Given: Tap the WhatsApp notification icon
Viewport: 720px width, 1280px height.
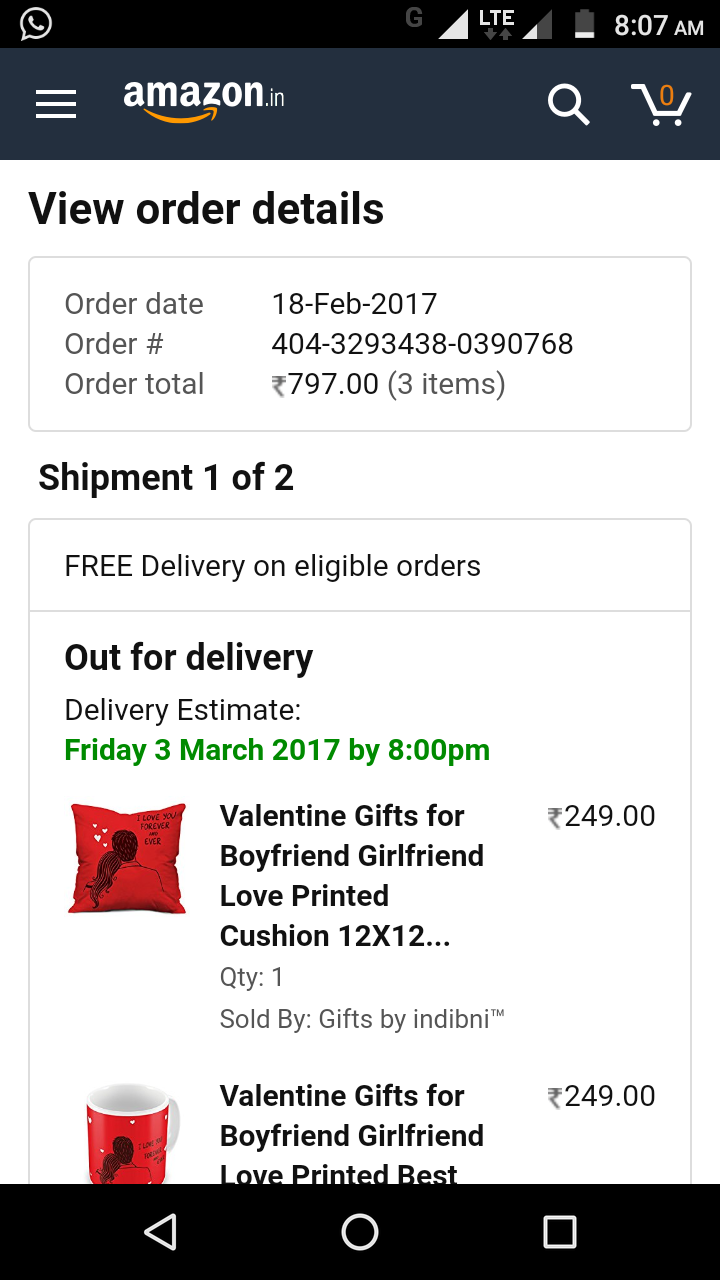Looking at the screenshot, I should (35, 24).
